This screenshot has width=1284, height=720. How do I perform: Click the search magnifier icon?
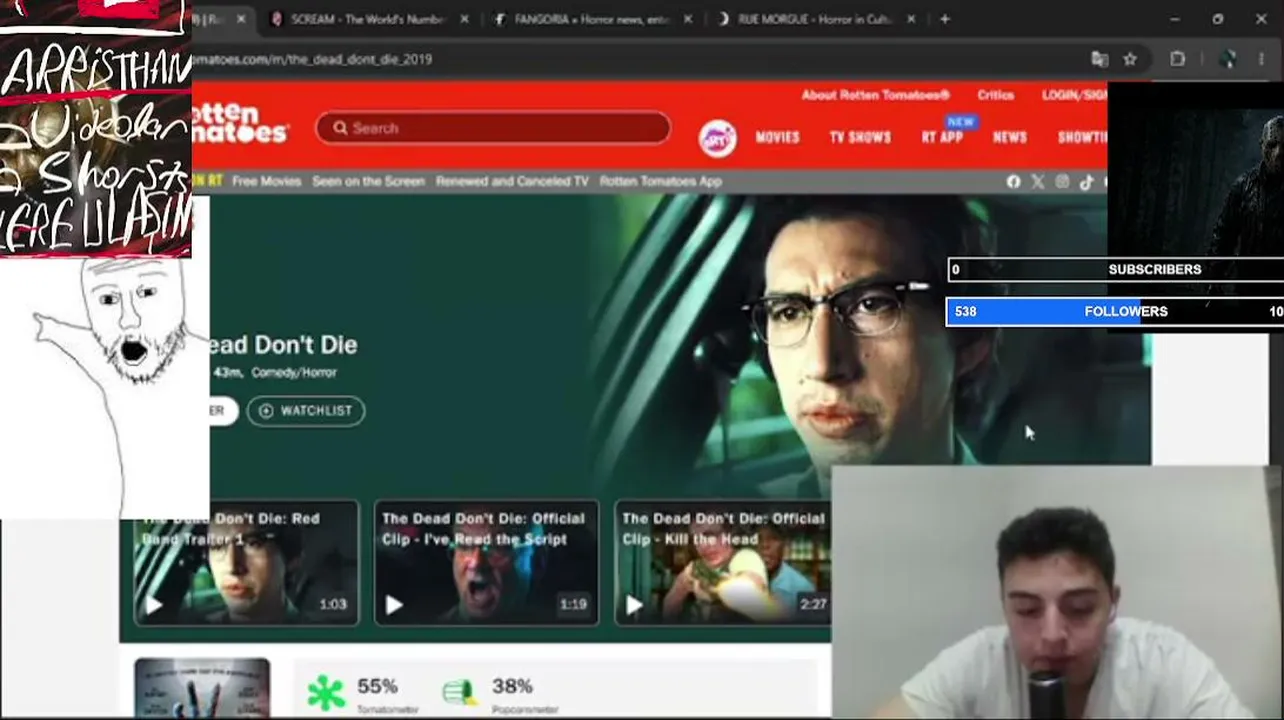pyautogui.click(x=340, y=128)
